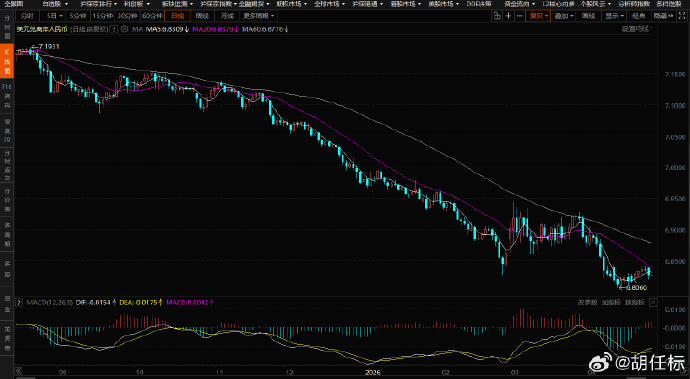Open the 沪深港通 menu

click(367, 4)
